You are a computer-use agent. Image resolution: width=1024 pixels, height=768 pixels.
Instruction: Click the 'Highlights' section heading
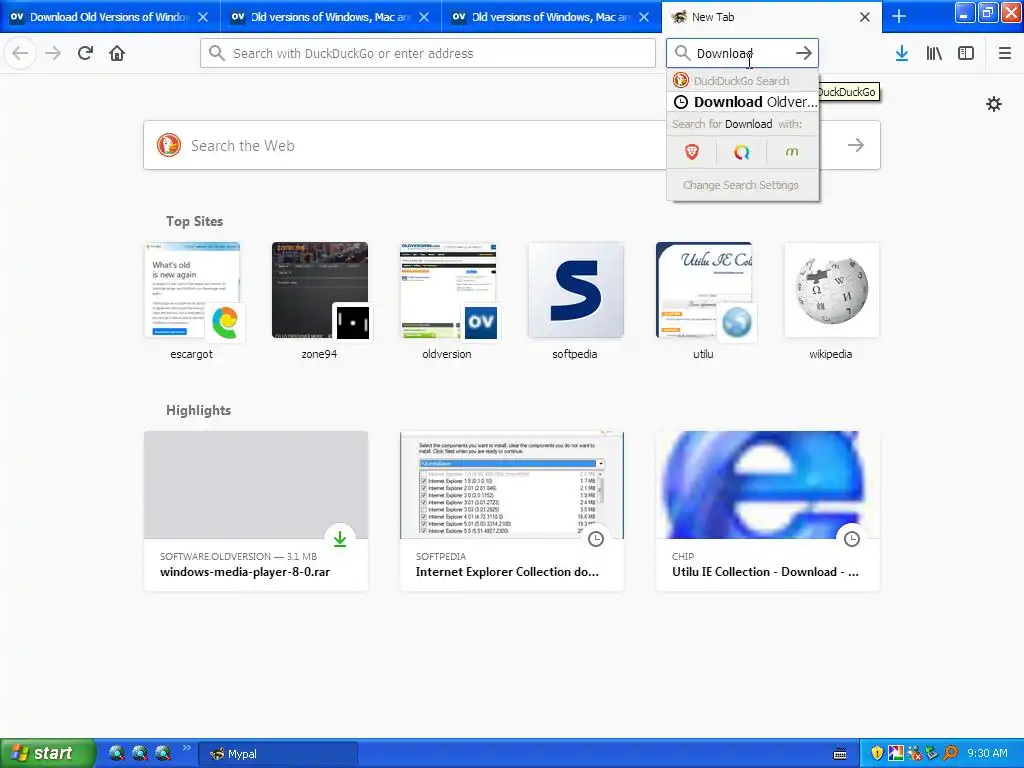tap(199, 410)
